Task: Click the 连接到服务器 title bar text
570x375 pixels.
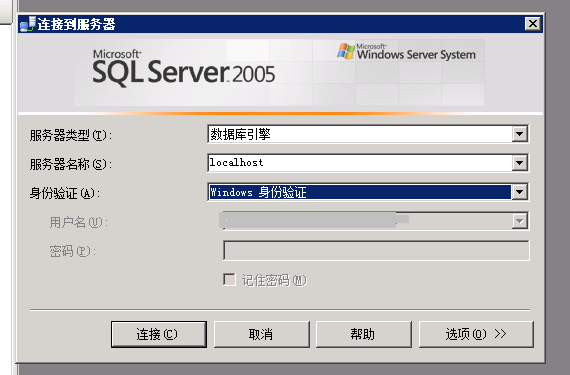Action: click(x=76, y=24)
